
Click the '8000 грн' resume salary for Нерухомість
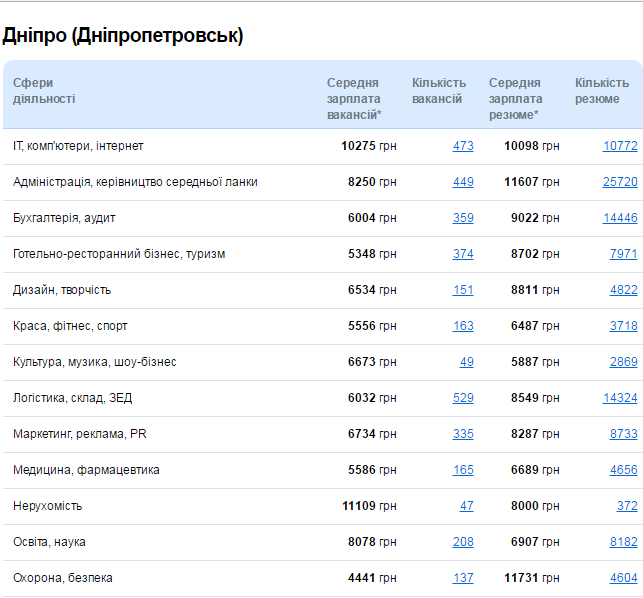click(x=535, y=506)
